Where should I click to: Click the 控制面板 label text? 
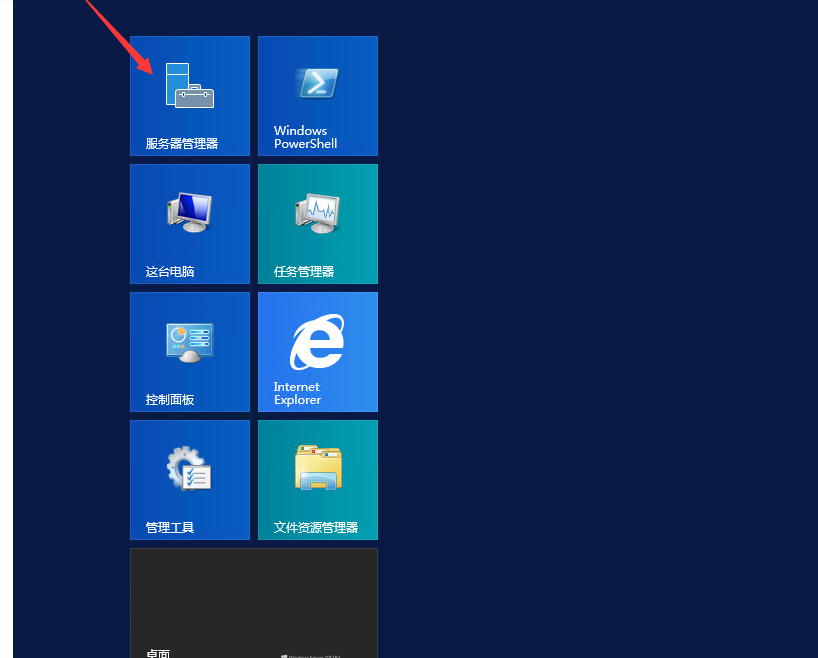(170, 400)
